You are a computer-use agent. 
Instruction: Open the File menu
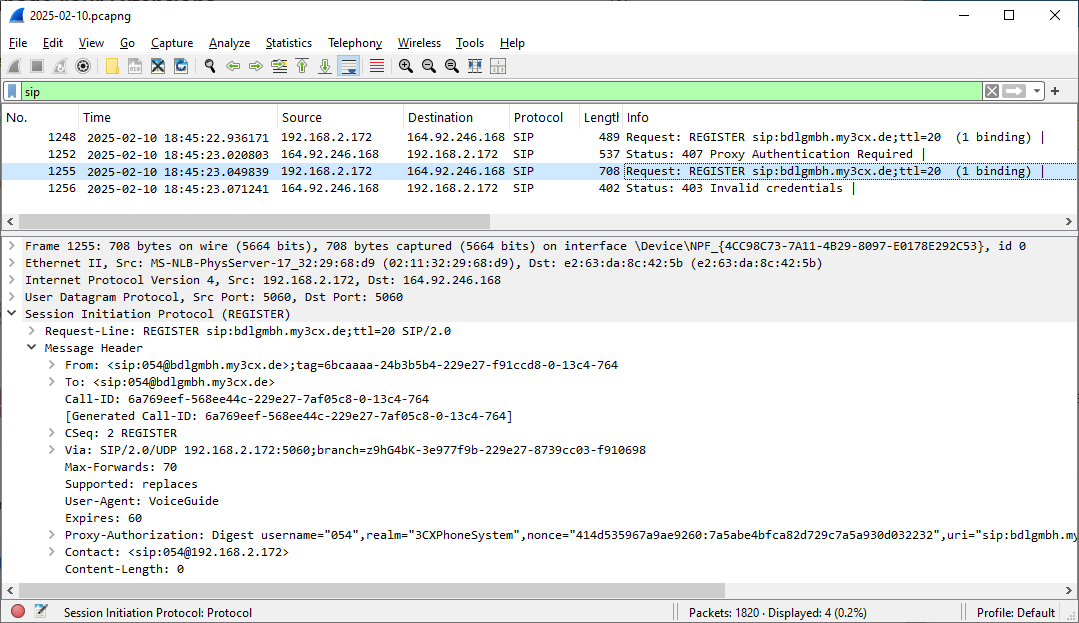click(x=18, y=43)
